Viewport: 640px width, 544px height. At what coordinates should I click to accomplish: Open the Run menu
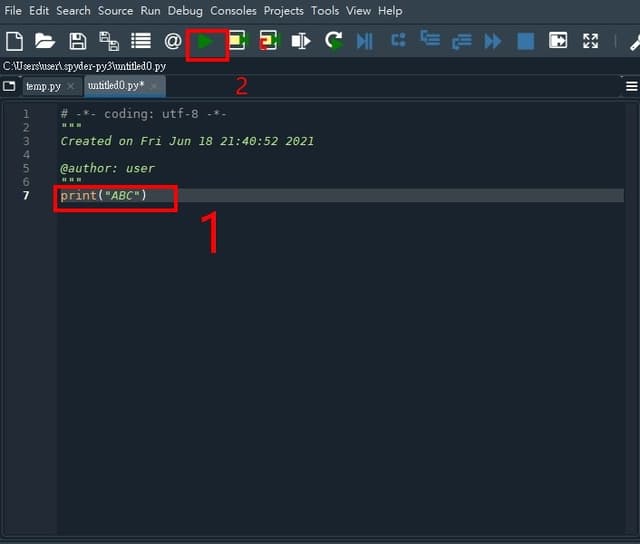pos(151,11)
